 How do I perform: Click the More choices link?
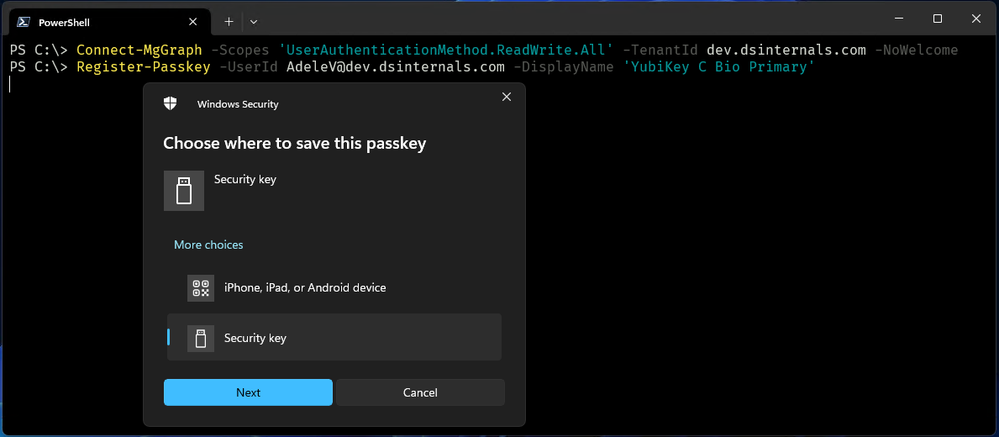(x=208, y=245)
